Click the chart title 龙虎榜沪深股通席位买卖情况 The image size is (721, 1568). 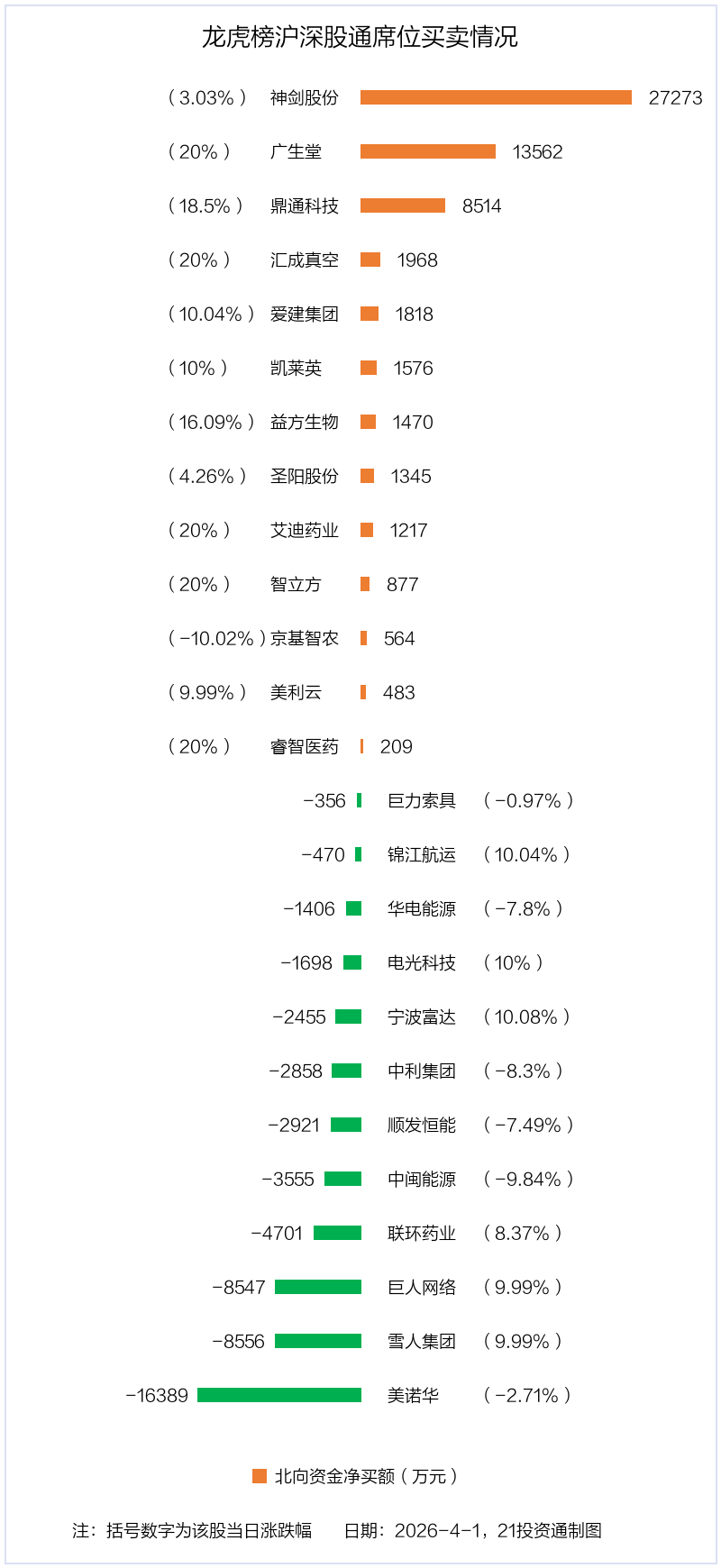click(360, 37)
